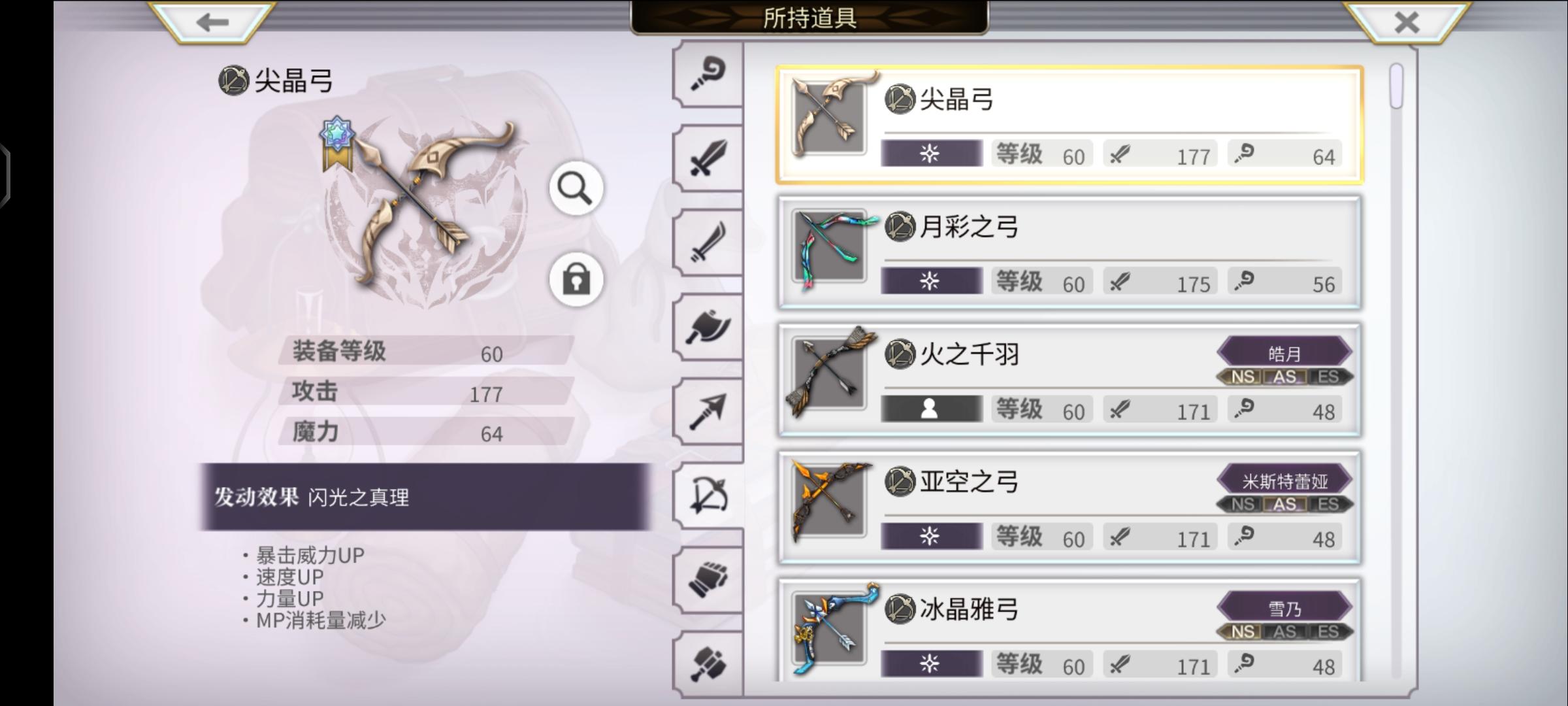1568x706 pixels.
Task: Click the 尖晶弓 list thumbnail
Action: click(830, 116)
